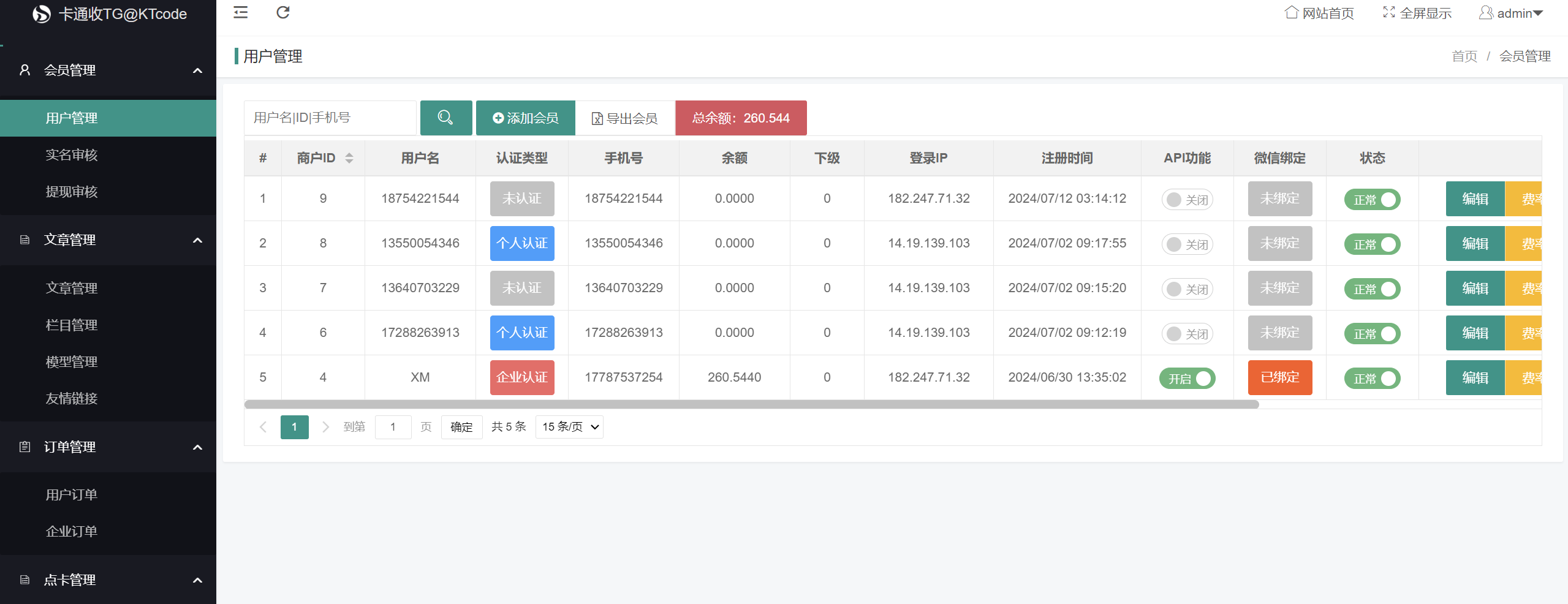Toggle 正常 status for user 13550054346

[x=1372, y=244]
